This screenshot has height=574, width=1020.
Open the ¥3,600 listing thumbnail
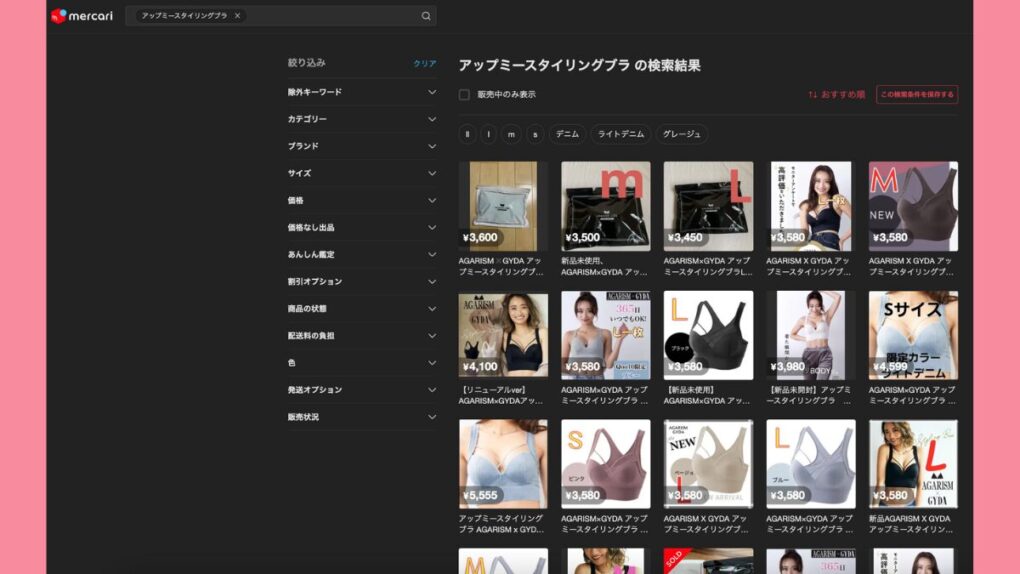click(x=503, y=206)
